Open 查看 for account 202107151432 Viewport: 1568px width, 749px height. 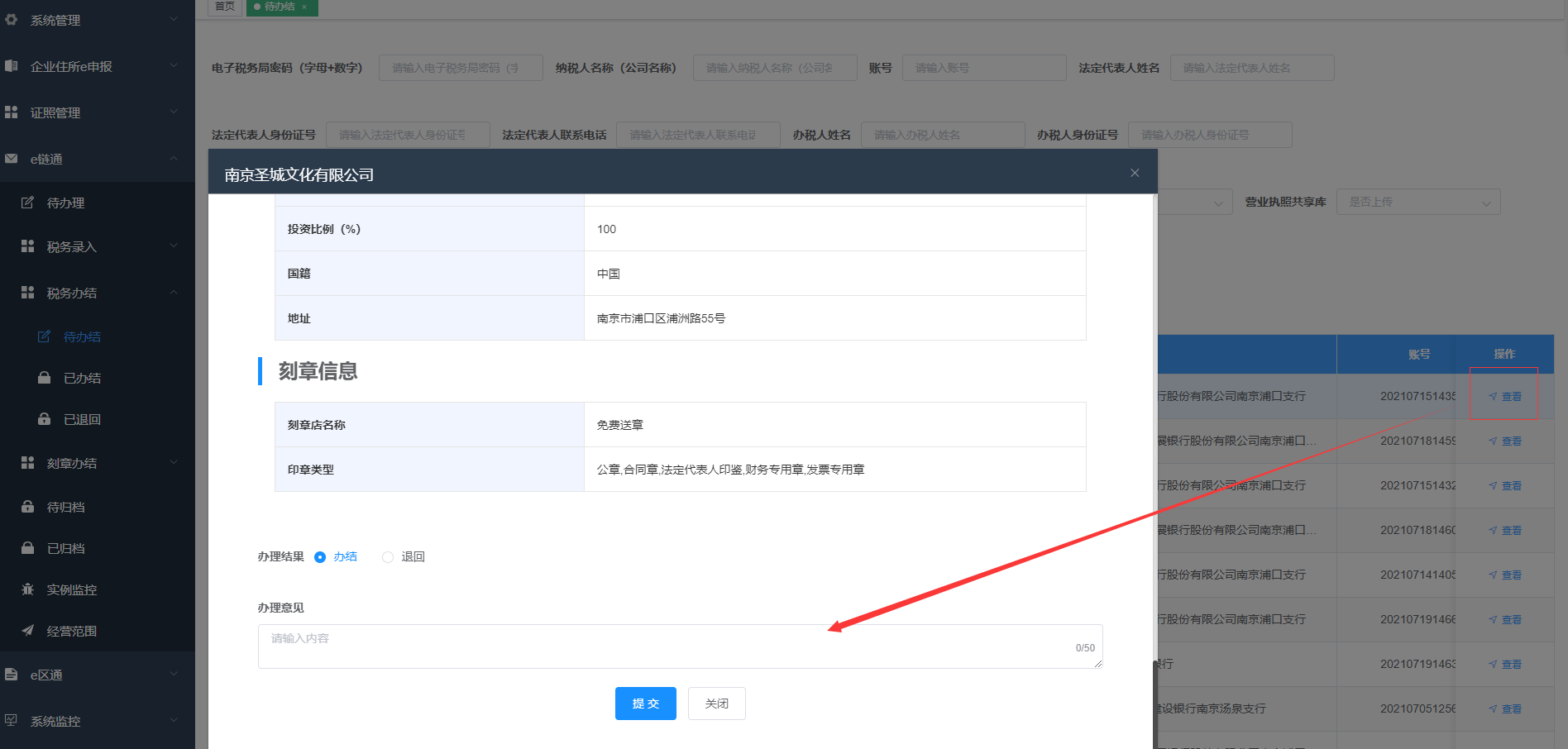click(1505, 486)
